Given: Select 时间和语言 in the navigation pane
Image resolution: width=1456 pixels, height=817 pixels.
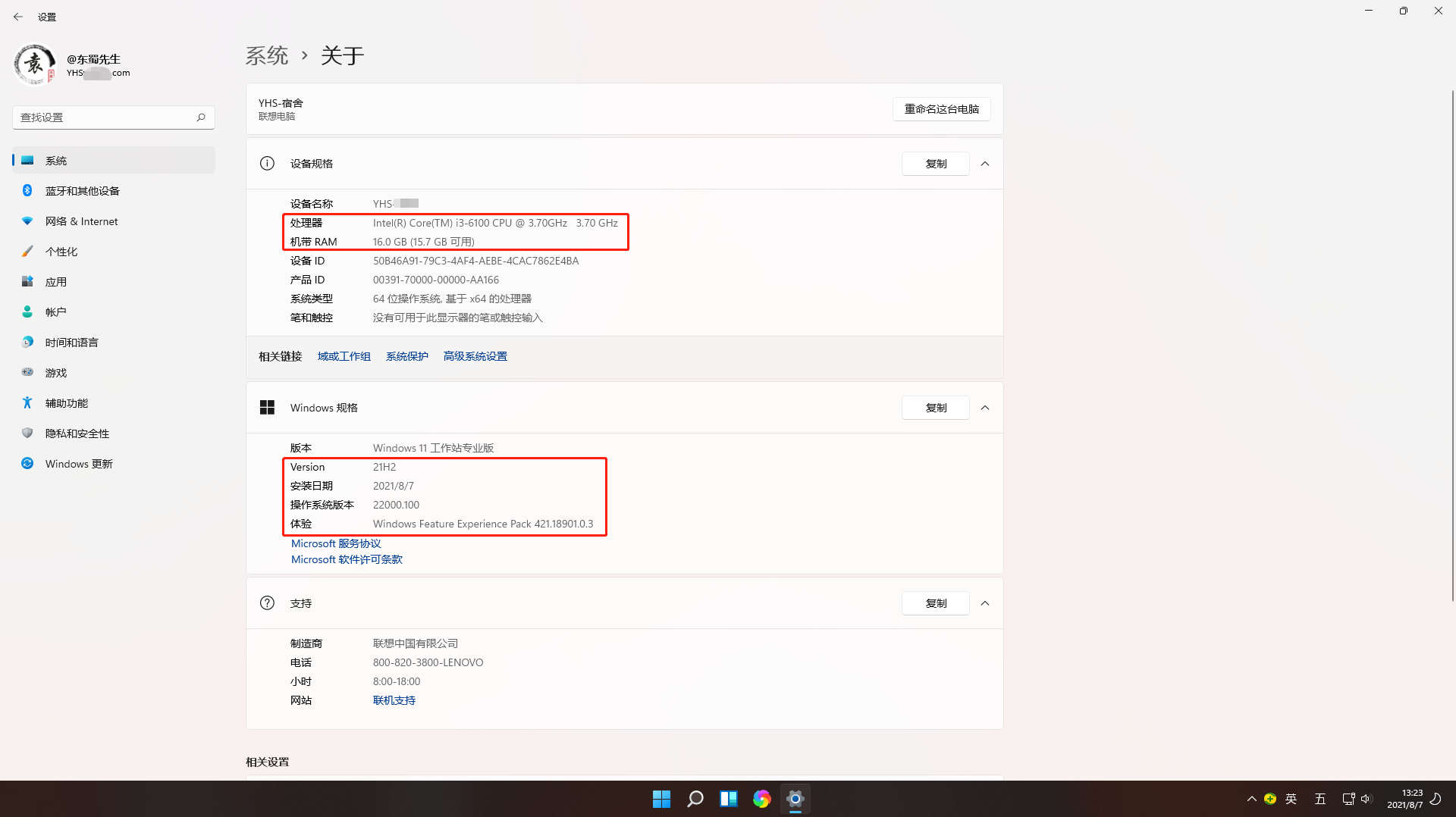Looking at the screenshot, I should pyautogui.click(x=71, y=342).
